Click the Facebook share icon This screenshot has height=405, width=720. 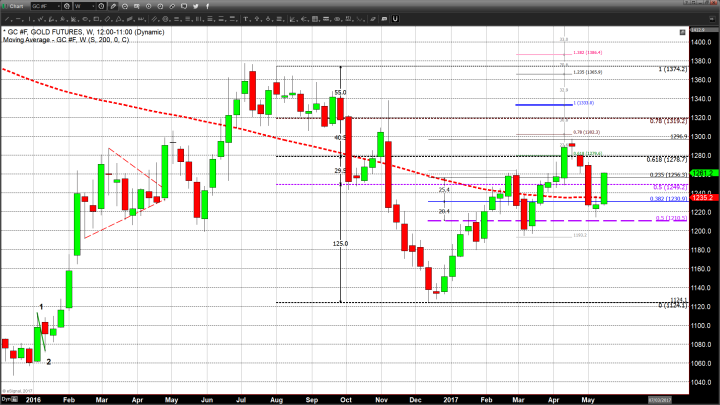[x=207, y=6]
